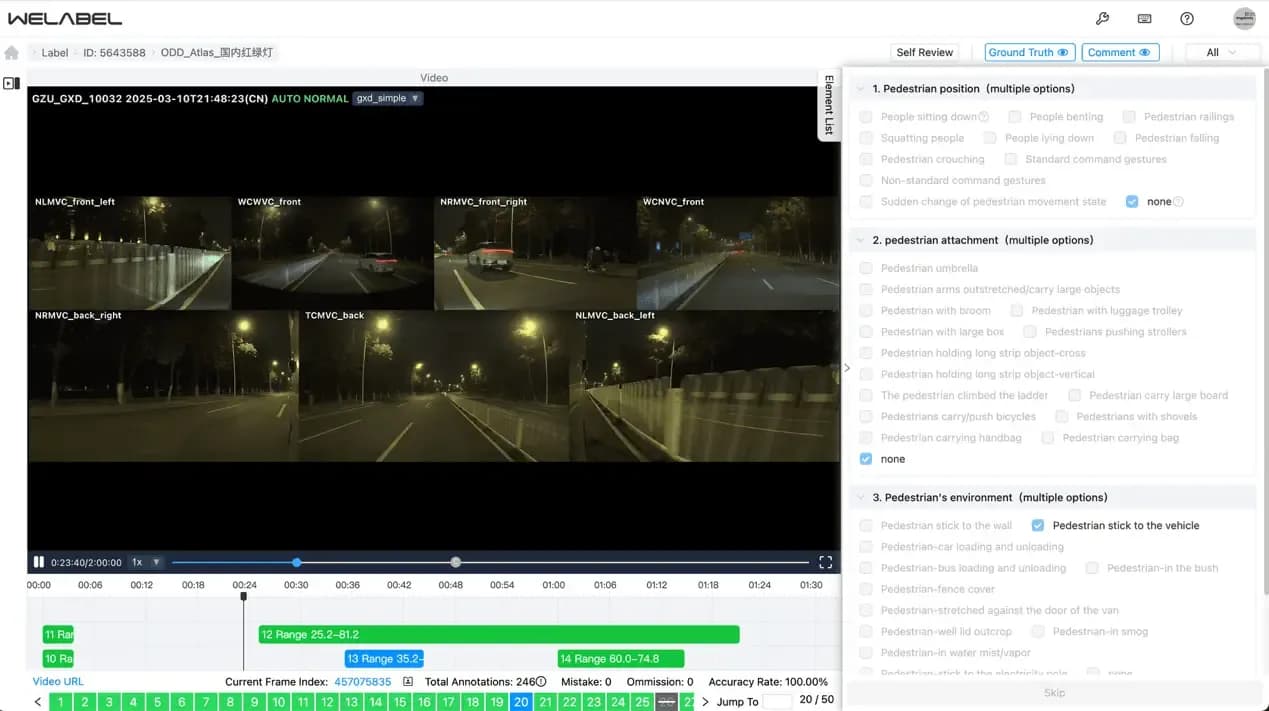Toggle the video panel icon at left
The height and width of the screenshot is (711, 1269).
11,83
